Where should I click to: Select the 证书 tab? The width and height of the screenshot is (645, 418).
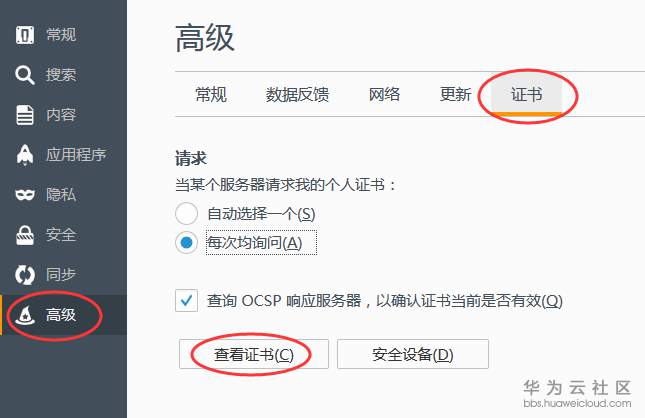coord(527,95)
